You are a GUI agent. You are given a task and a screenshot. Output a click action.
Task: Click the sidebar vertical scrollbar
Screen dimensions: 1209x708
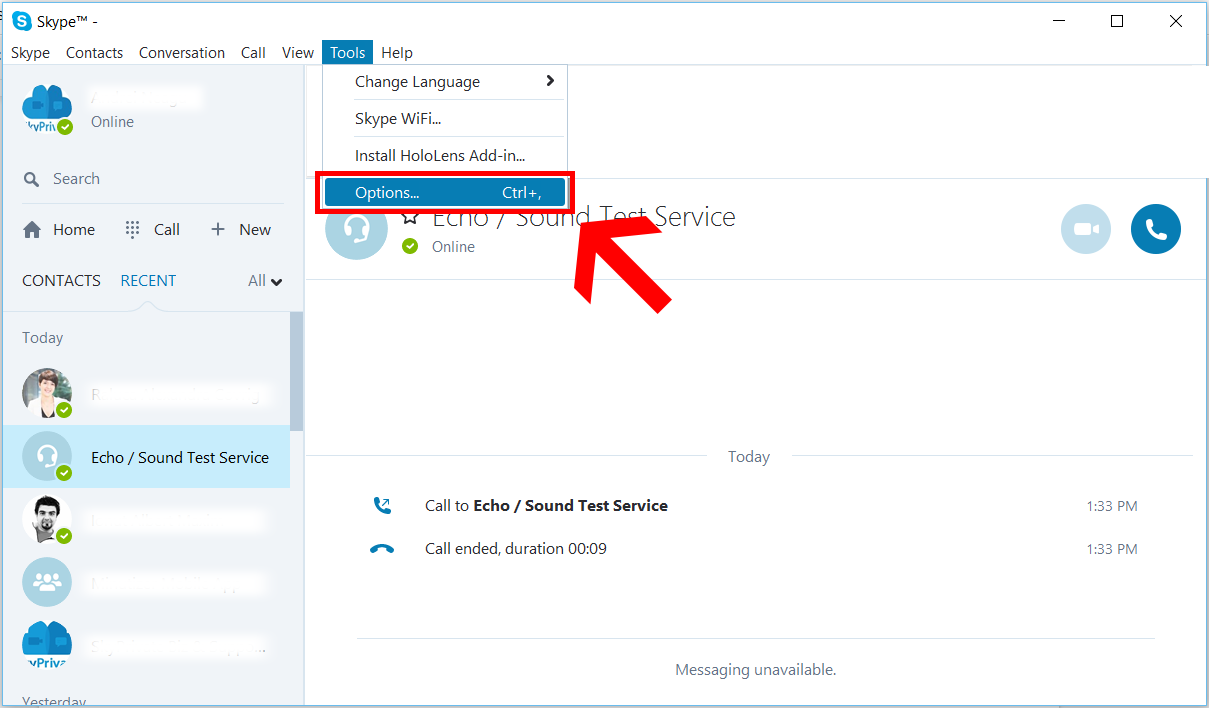coord(296,371)
